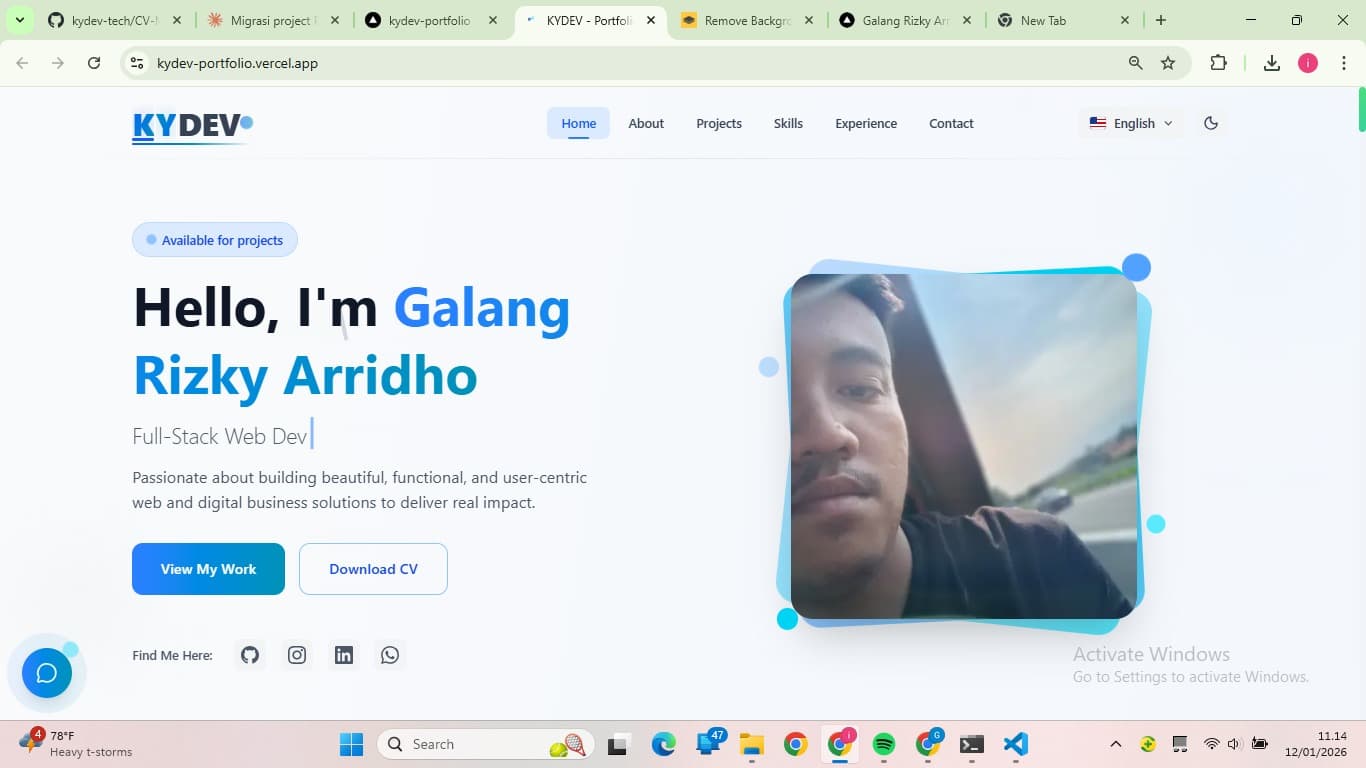Click the Chrome profile avatar icon
The image size is (1366, 768).
point(1307,62)
